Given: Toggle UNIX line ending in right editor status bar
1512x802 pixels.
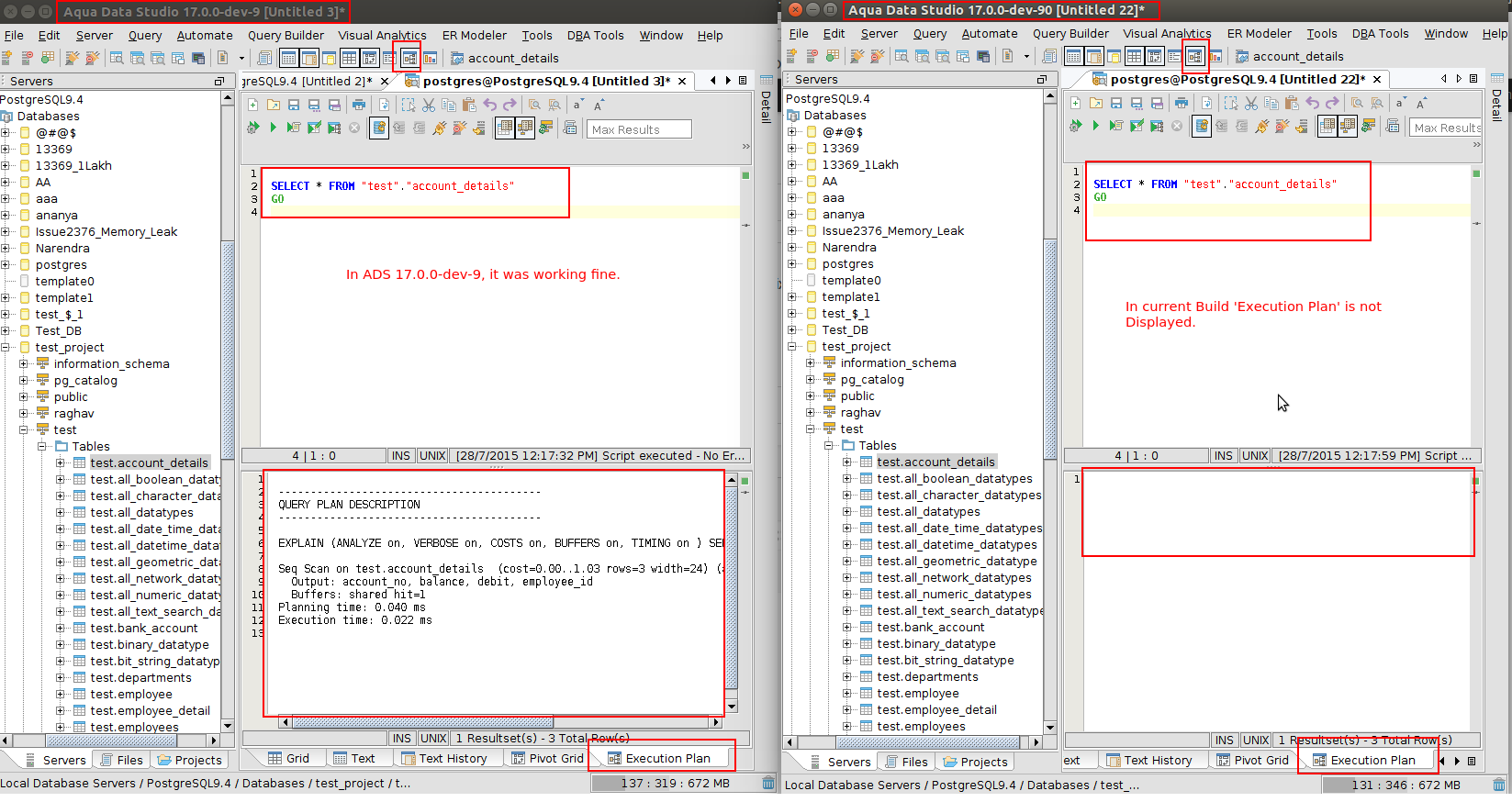Looking at the screenshot, I should (1255, 456).
